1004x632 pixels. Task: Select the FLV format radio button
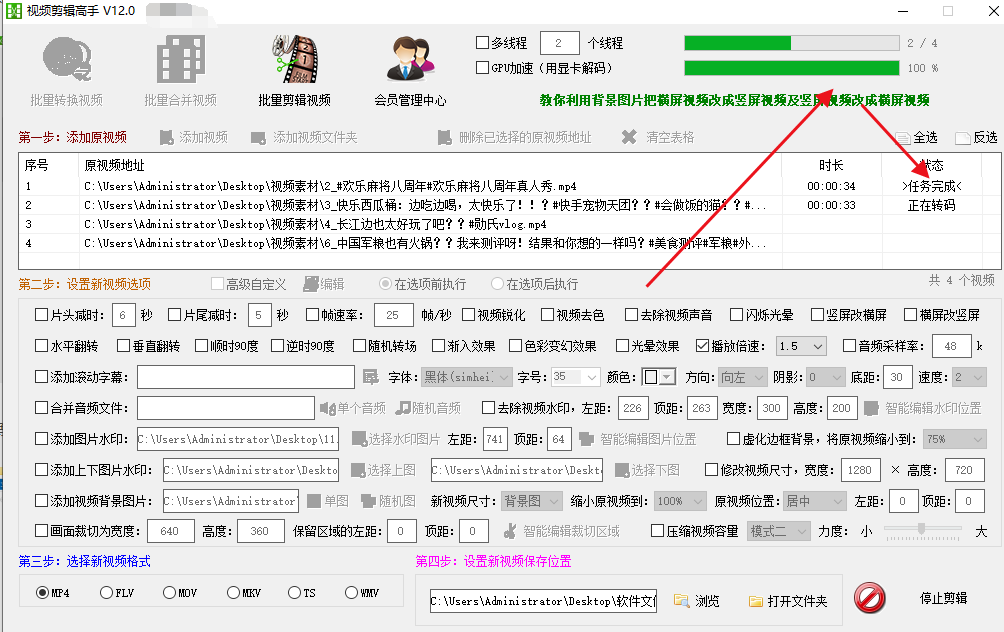tap(106, 593)
